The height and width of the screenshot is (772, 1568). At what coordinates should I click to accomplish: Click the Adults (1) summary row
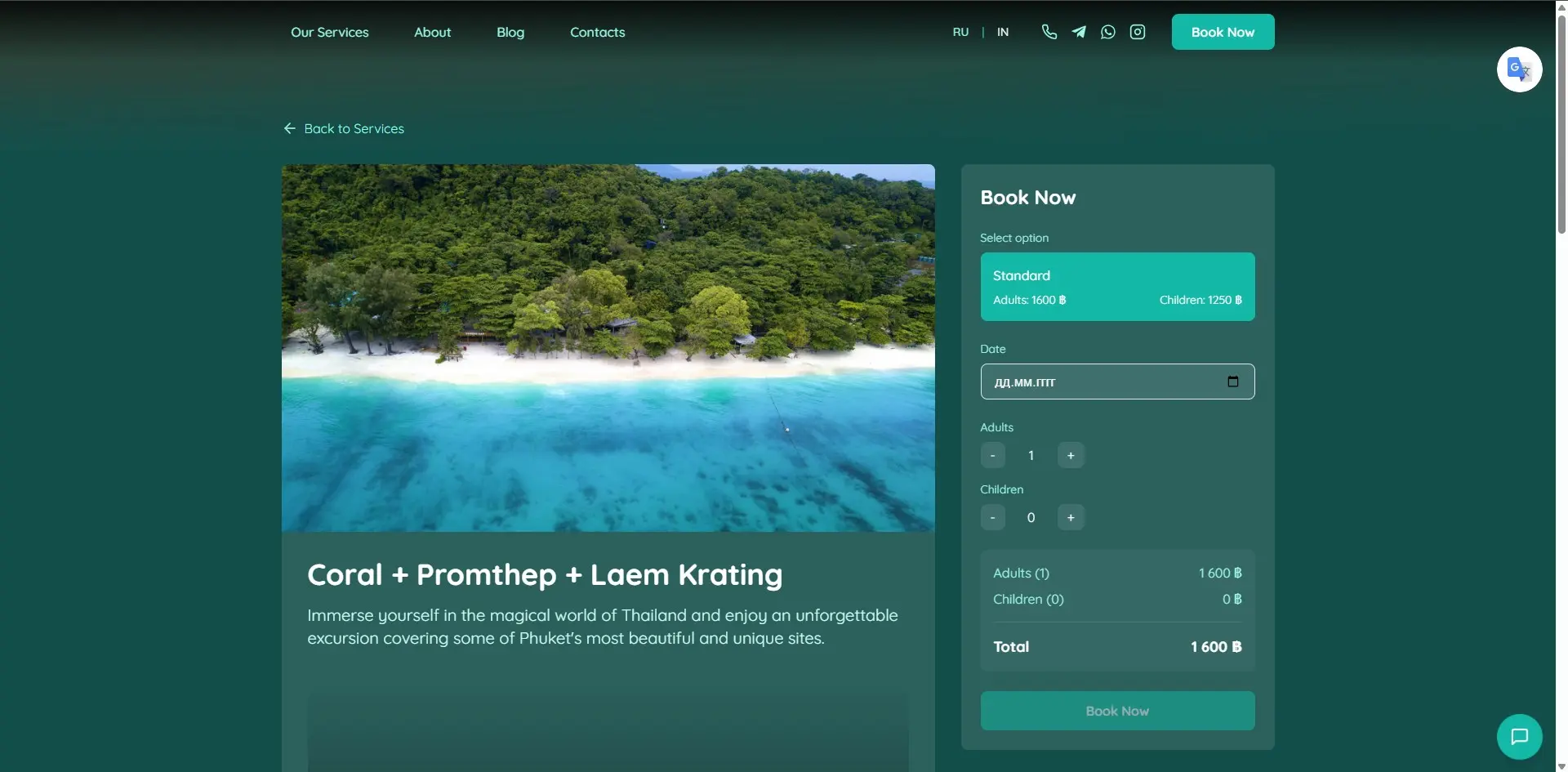(x=1117, y=573)
